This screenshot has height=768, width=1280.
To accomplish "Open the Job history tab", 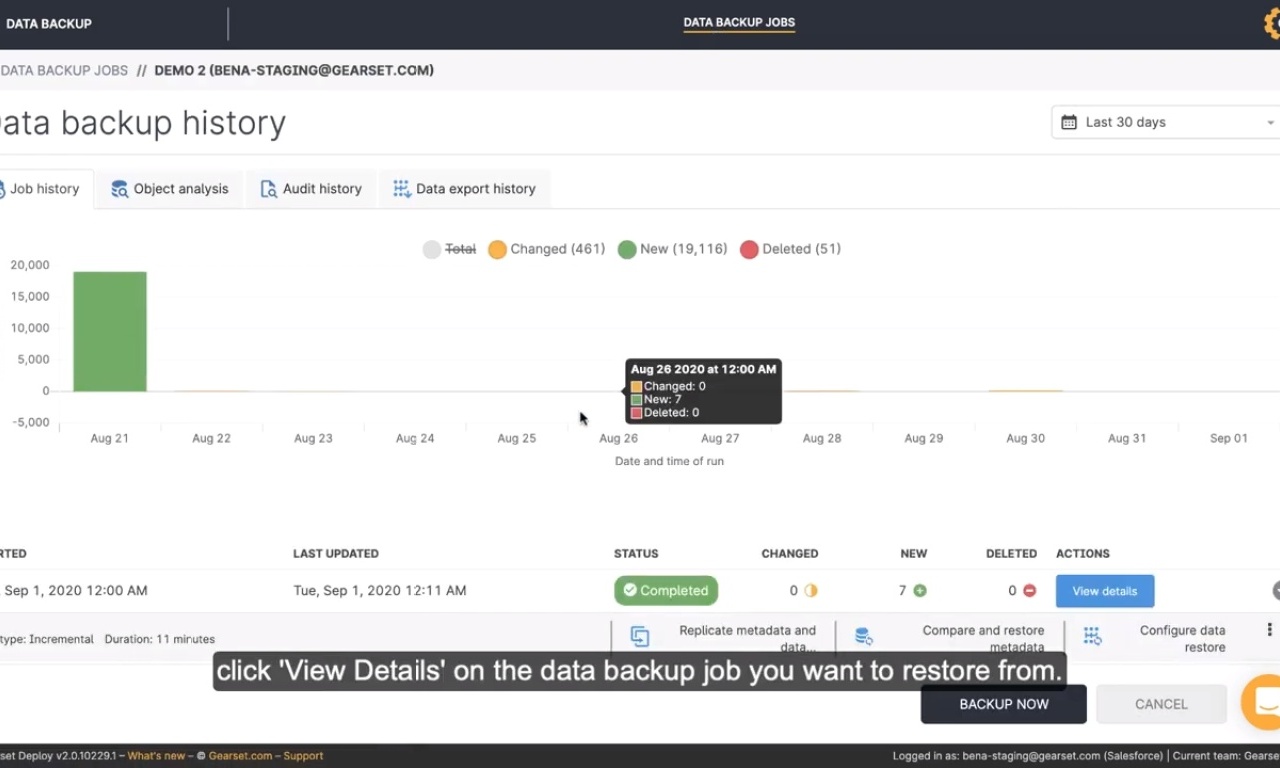I will pyautogui.click(x=44, y=189).
